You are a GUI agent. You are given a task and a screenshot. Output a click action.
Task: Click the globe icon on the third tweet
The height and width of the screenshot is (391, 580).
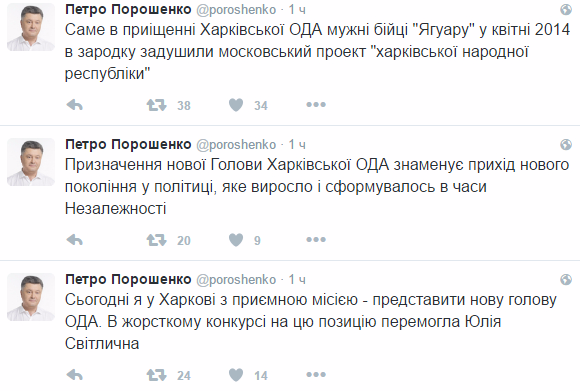[x=566, y=279]
